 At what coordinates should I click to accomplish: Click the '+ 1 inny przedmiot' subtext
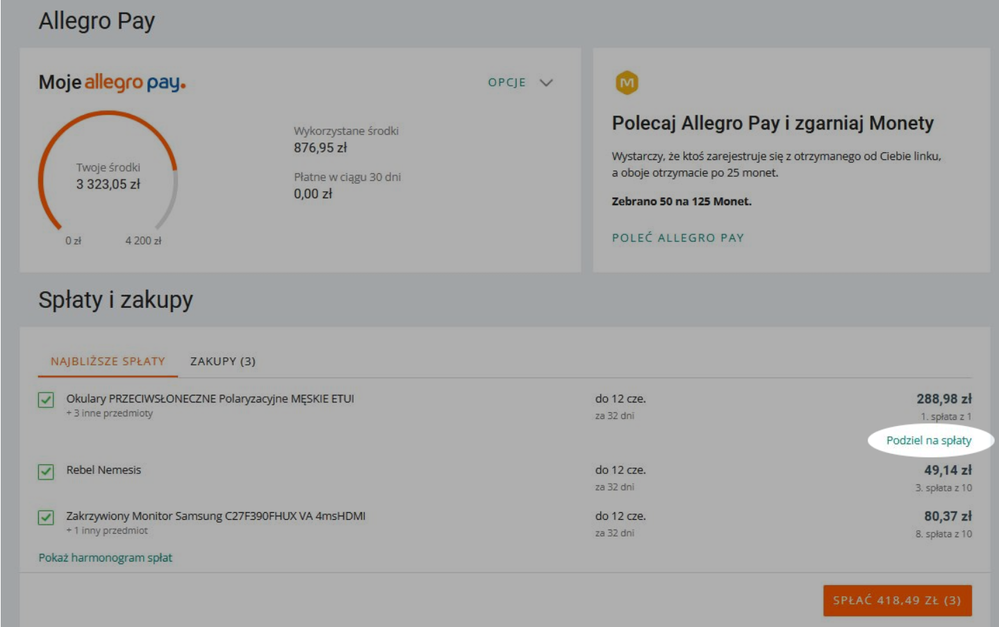(107, 531)
